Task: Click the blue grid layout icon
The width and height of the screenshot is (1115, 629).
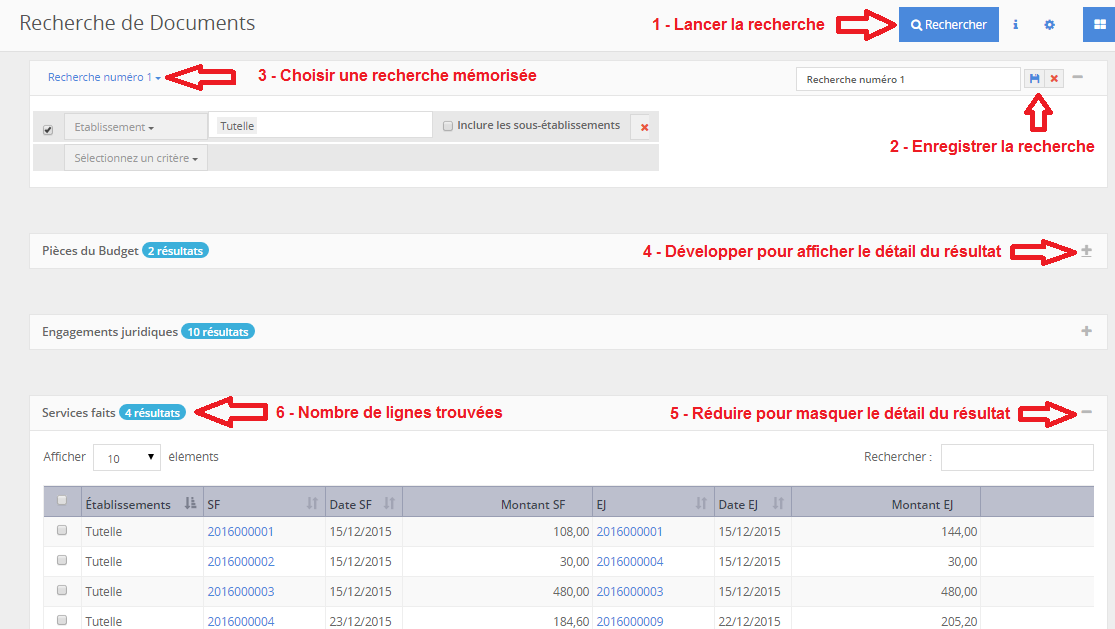Action: click(x=1099, y=24)
